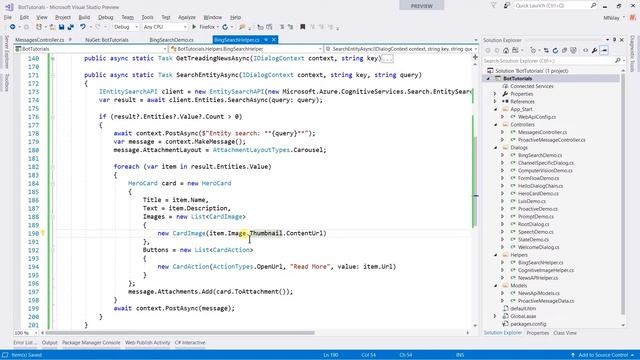Open the 100 % zoom level dropdown

25,333
